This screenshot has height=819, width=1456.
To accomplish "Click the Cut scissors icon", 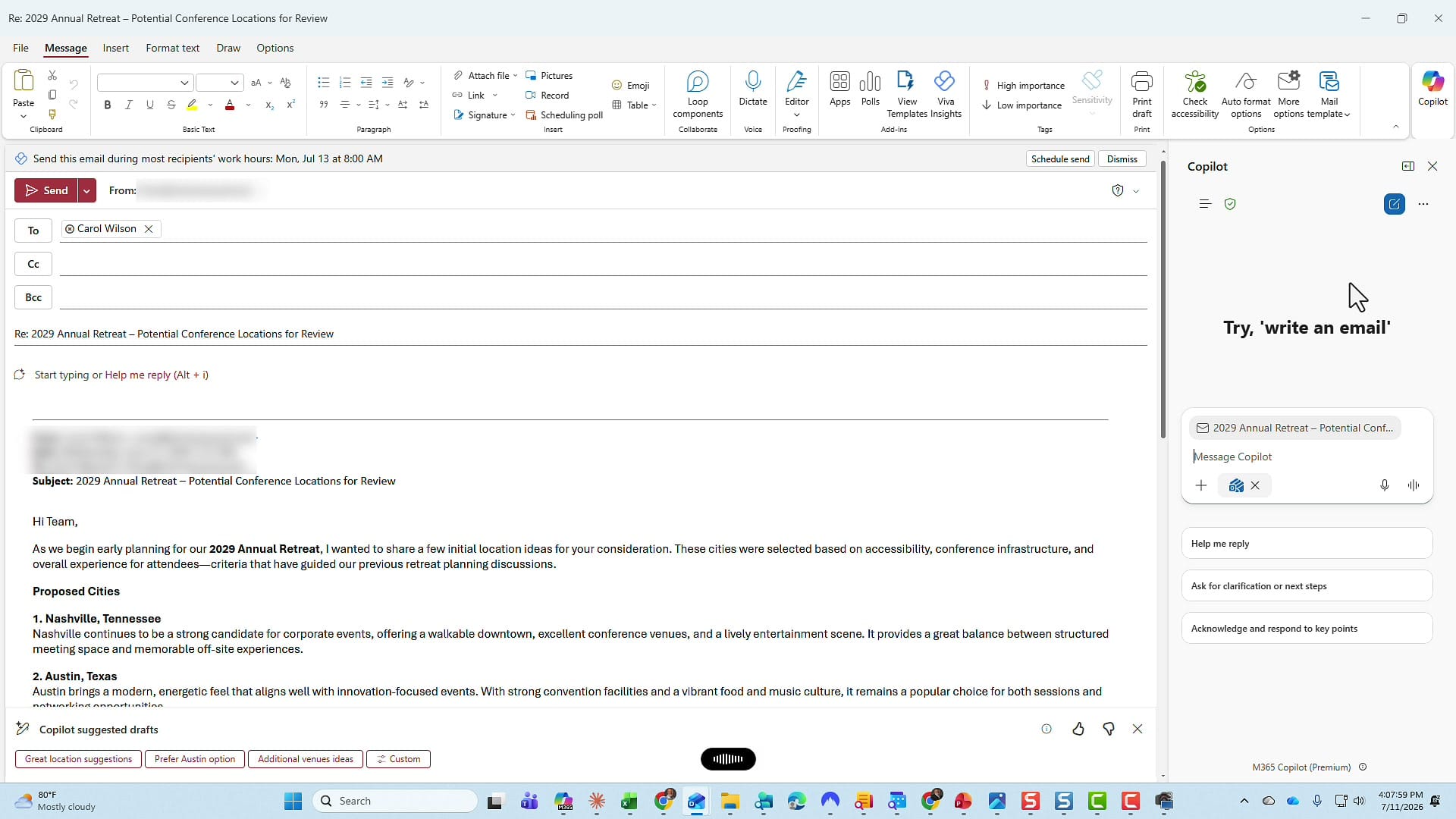I will tap(52, 75).
